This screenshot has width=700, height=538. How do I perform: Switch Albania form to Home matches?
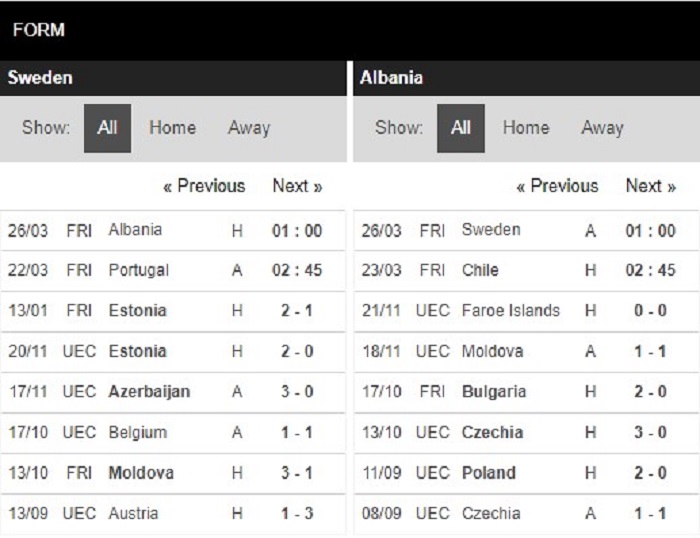point(526,128)
